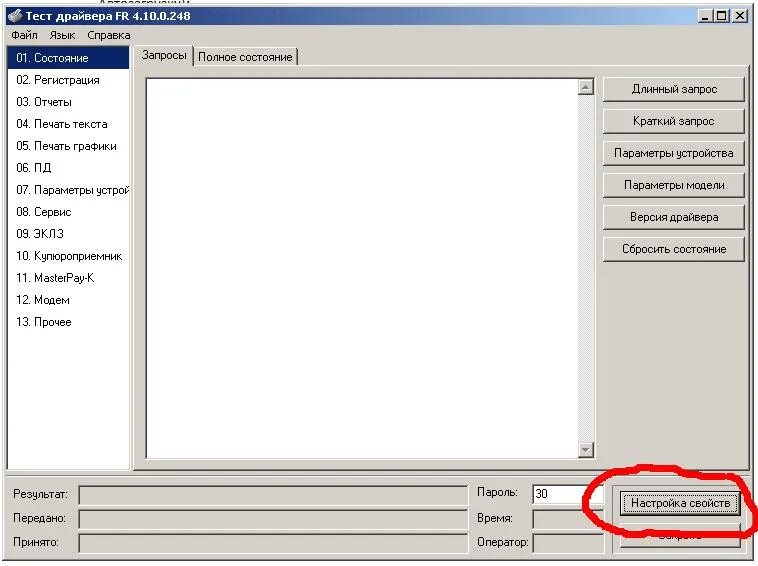The width and height of the screenshot is (758, 566).
Task: Open the Справка menu
Action: (109, 35)
